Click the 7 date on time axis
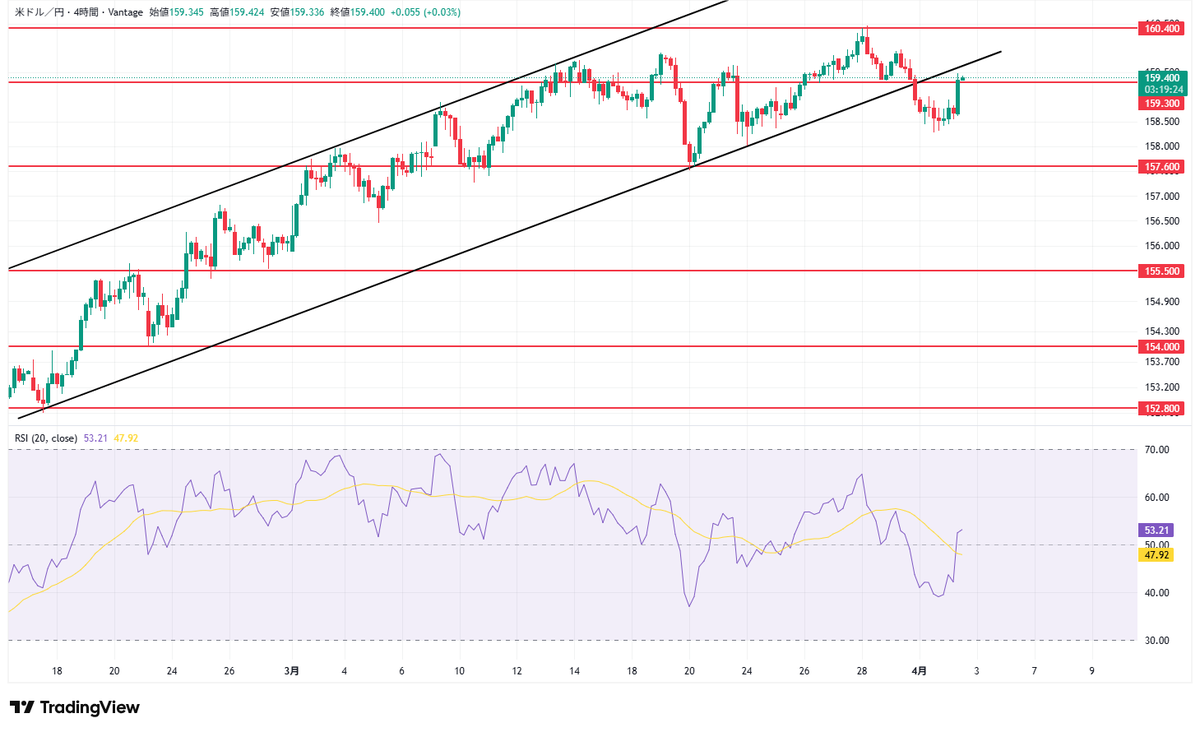Image resolution: width=1200 pixels, height=732 pixels. pos(1035,671)
